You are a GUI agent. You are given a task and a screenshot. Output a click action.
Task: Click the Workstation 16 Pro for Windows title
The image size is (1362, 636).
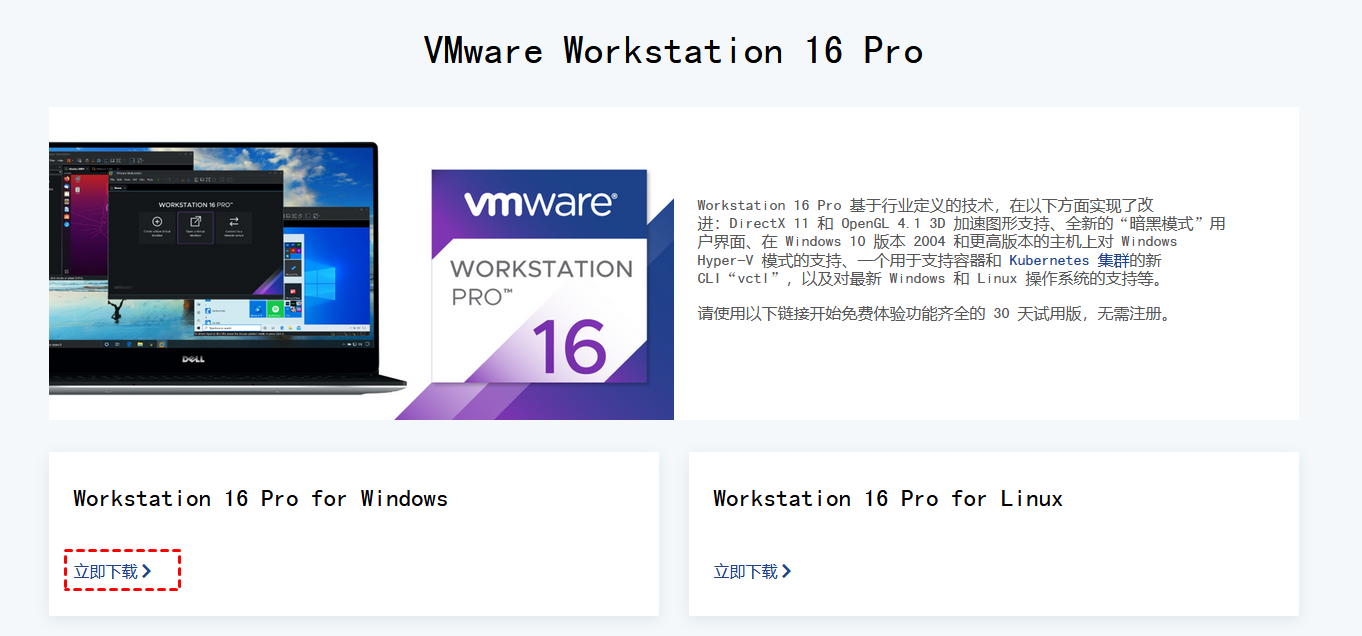pyautogui.click(x=261, y=498)
